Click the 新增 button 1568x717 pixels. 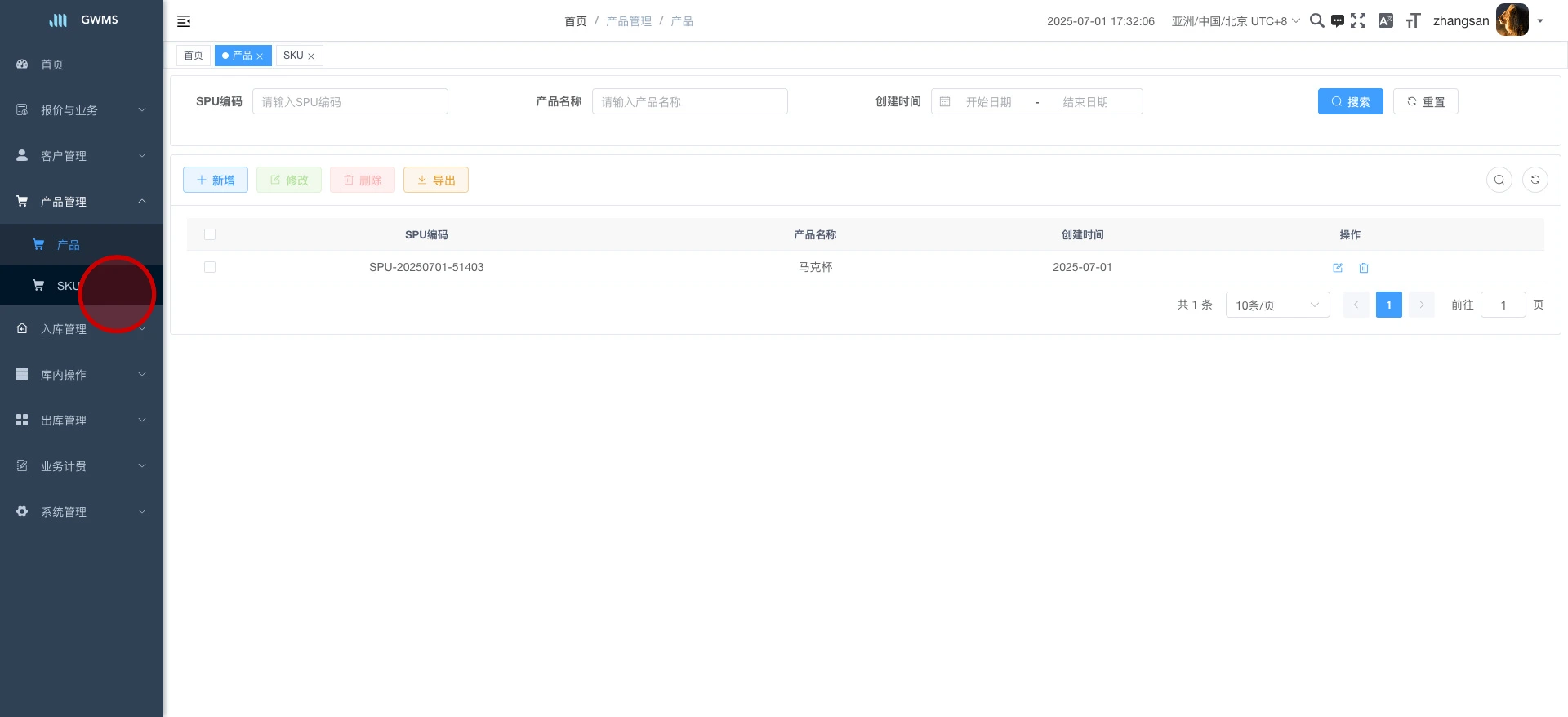click(216, 180)
